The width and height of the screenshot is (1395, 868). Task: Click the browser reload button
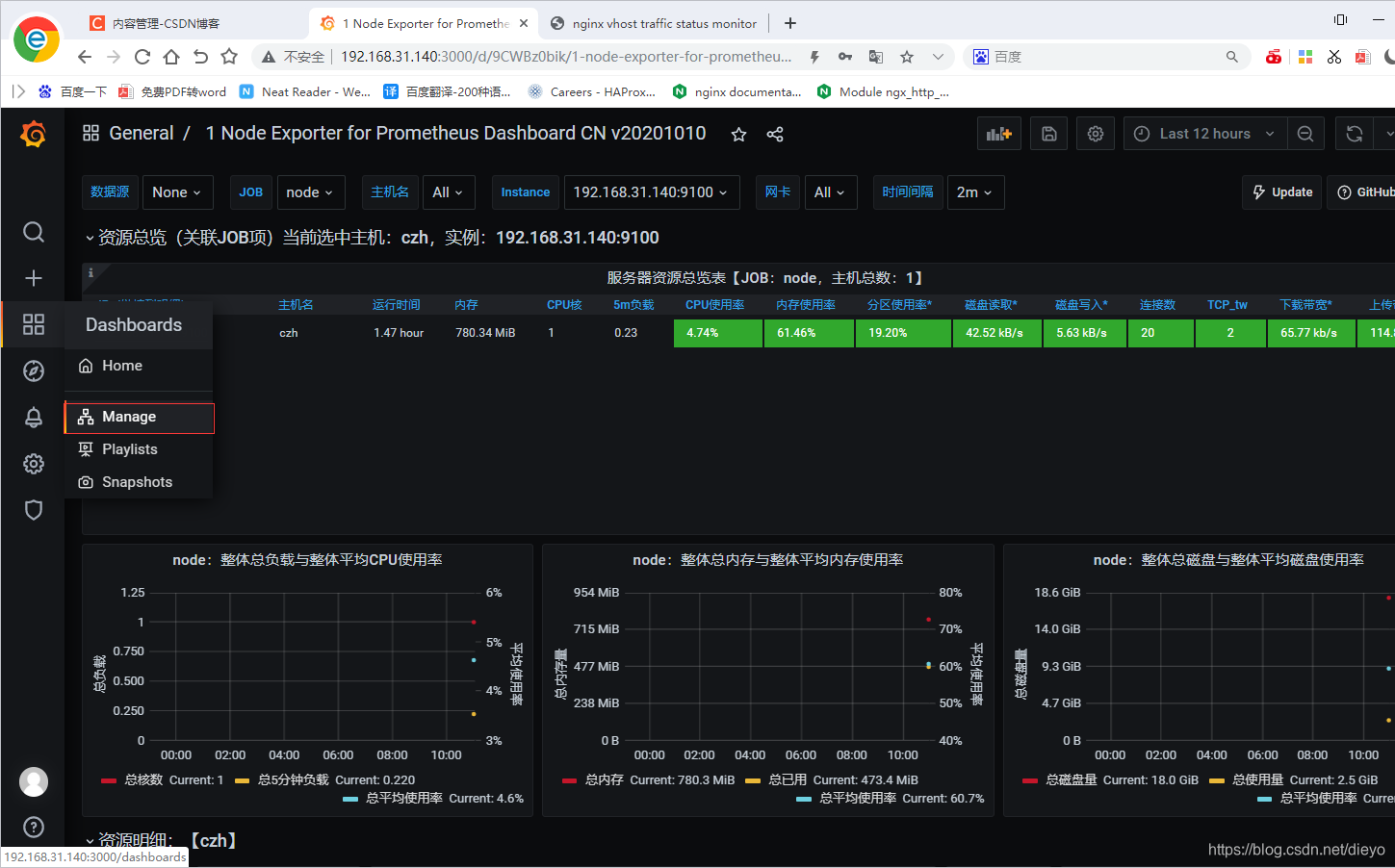pos(142,57)
